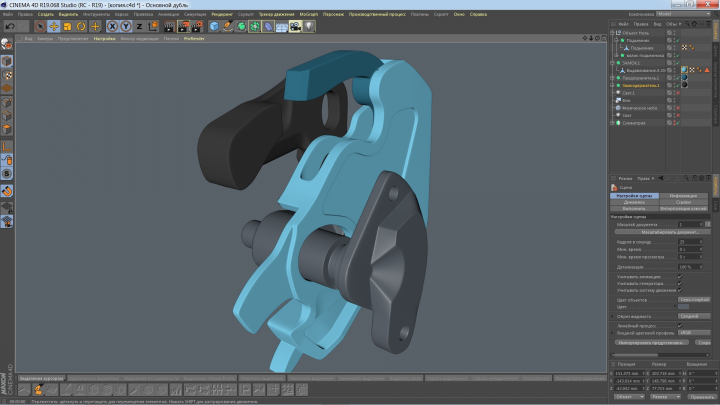Click the black material tag on Замкодержатель.1
Screen dimensions: 720x405
[684, 85]
